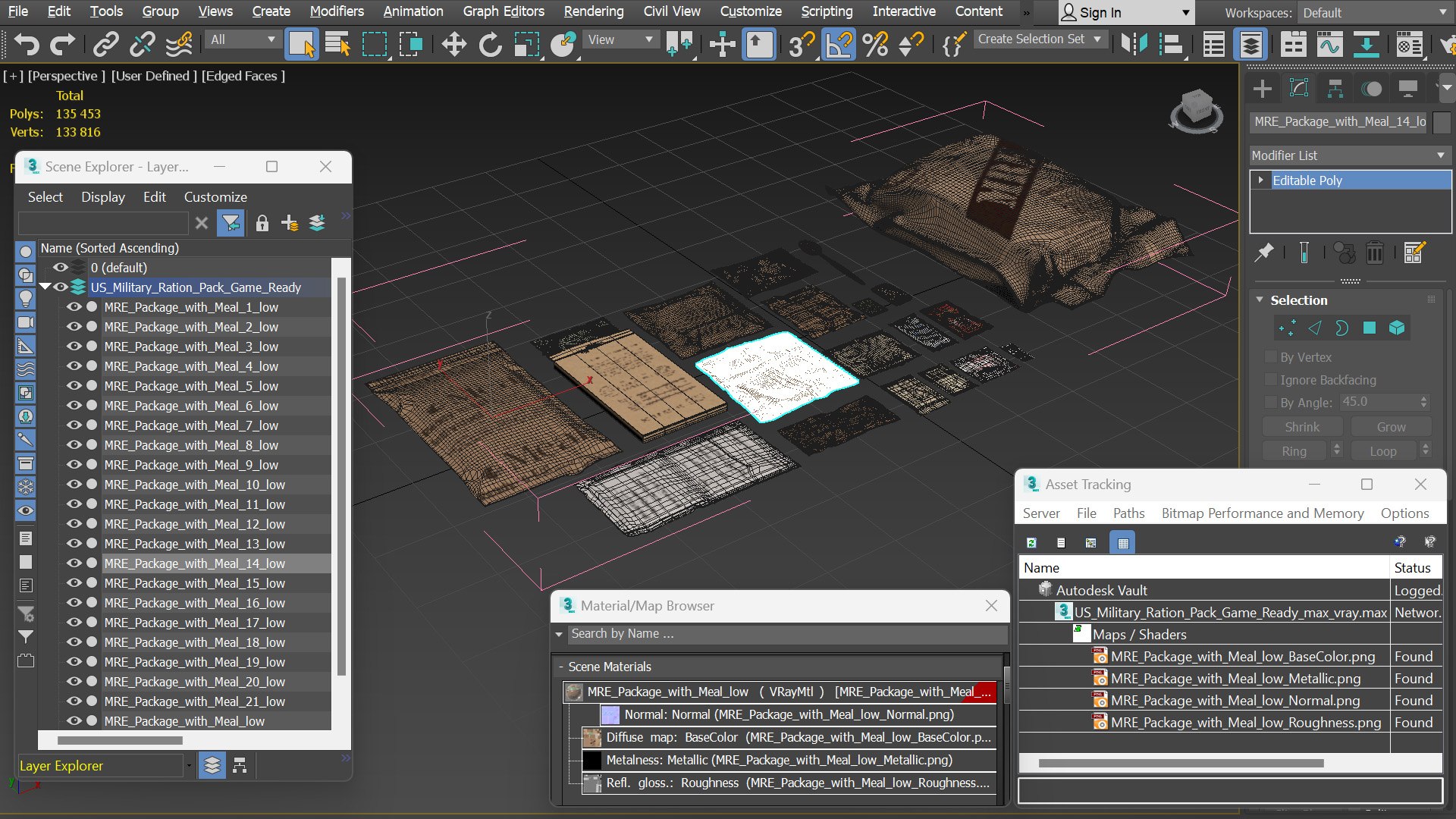Collapse the Selection rollout
The image size is (1456, 819).
tap(1260, 300)
